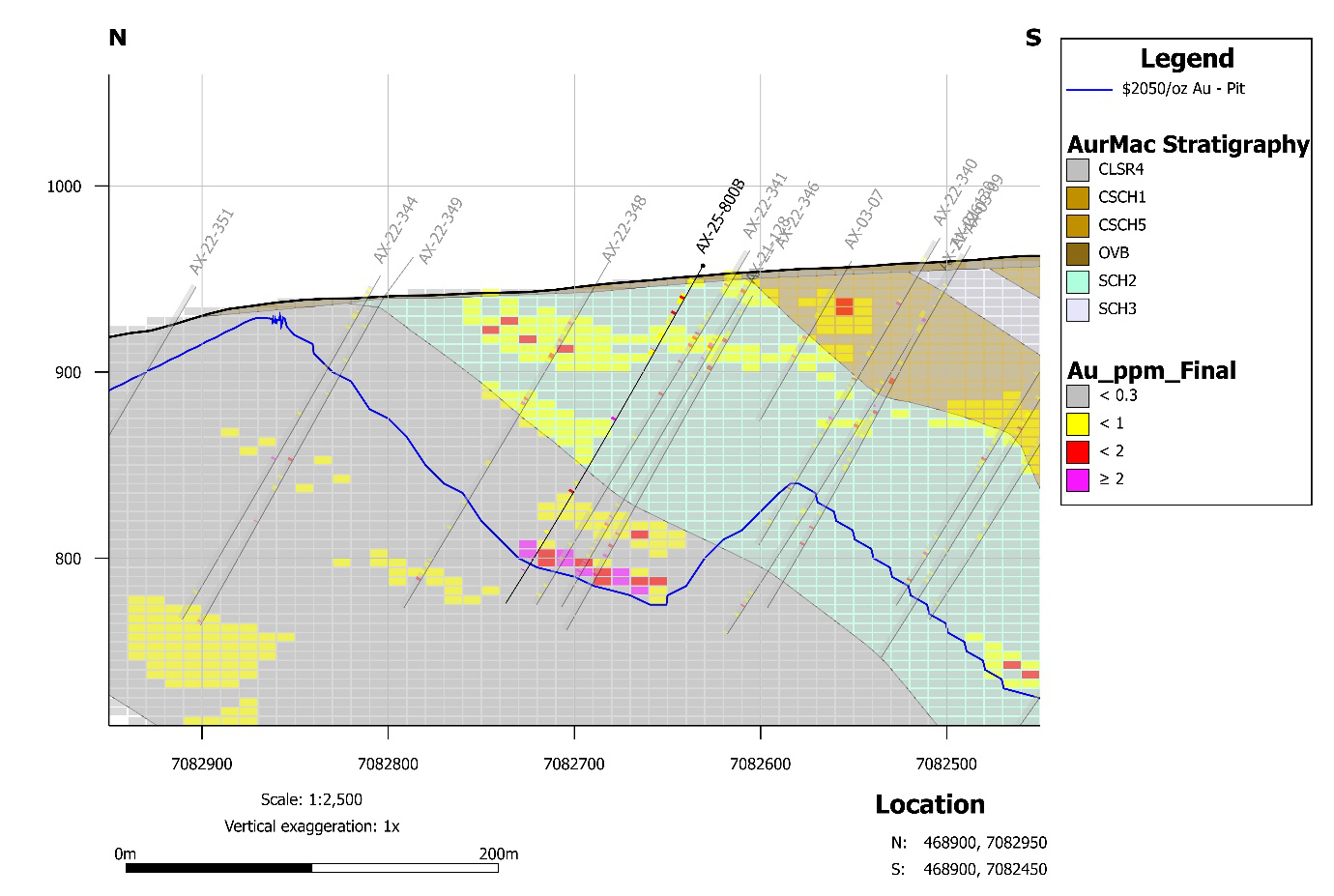Viewport: 1334px width, 896px height.
Task: Select the 1000 elevation axis label
Action: click(65, 187)
